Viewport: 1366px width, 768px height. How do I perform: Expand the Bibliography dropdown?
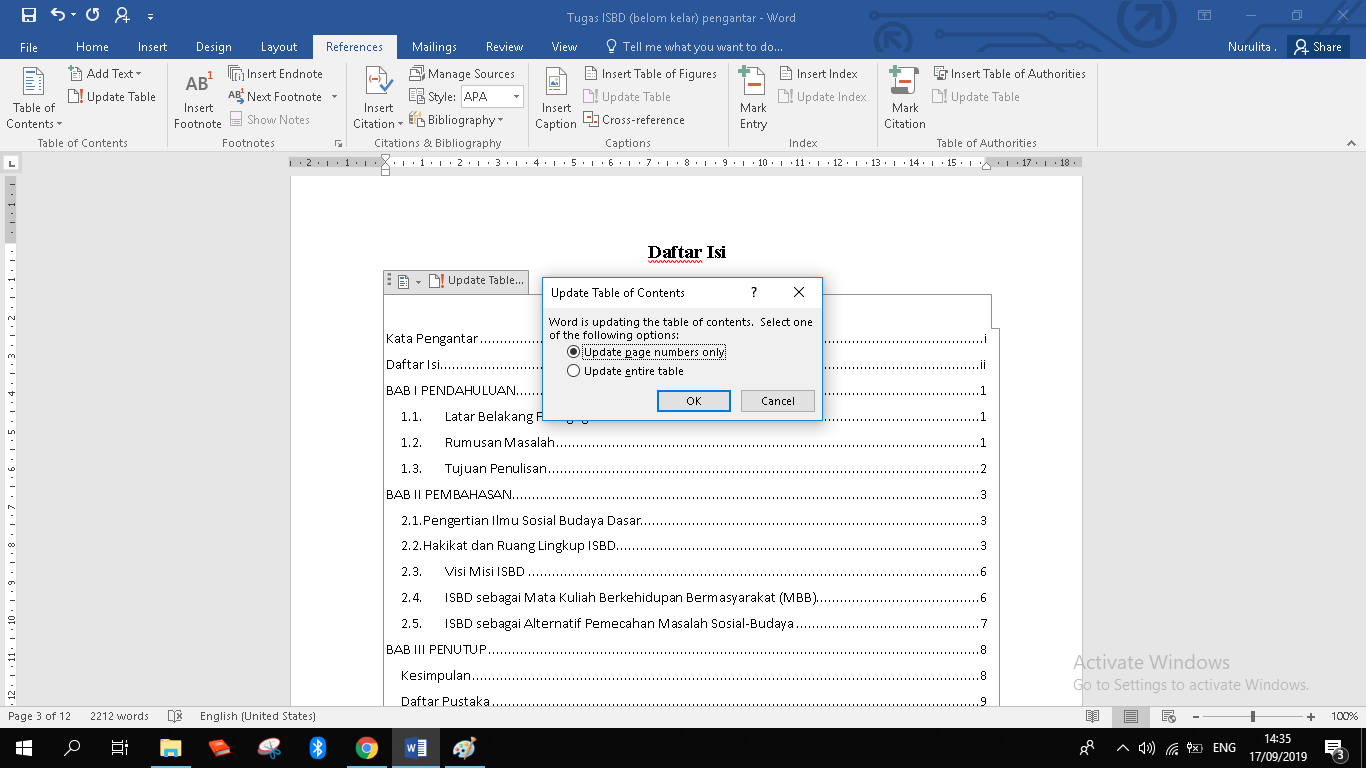coord(500,121)
